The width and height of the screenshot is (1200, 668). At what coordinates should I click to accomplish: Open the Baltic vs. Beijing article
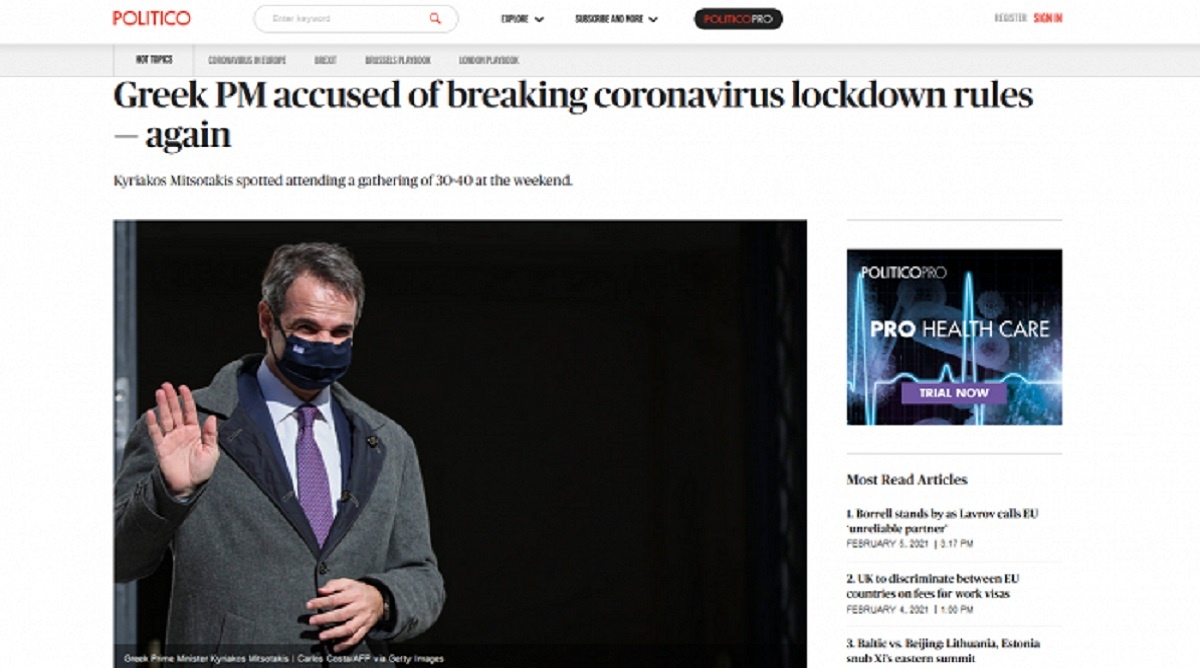coord(942,650)
